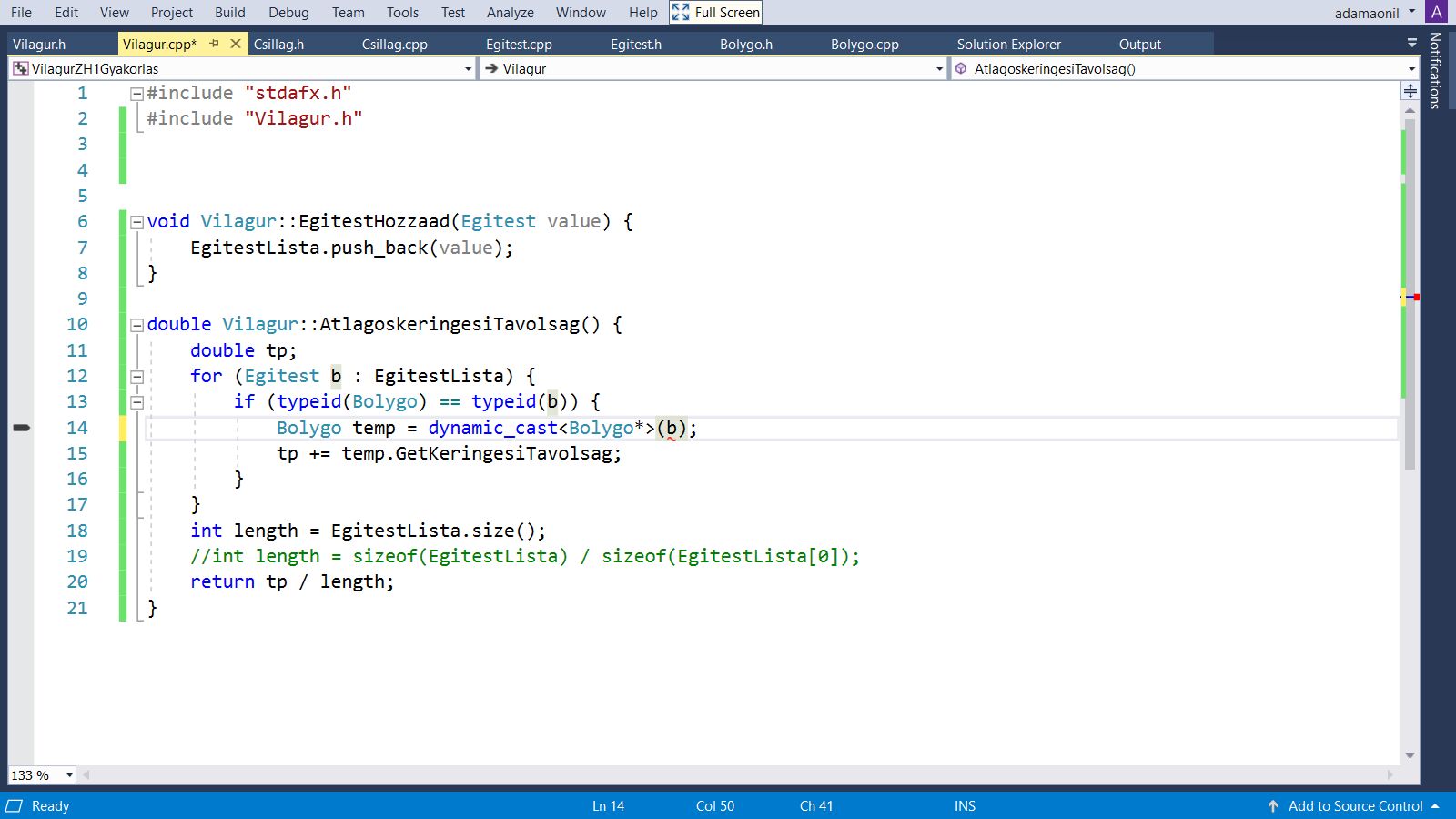Collapse the EgitestHozzaad function on line 6
1456x819 pixels.
pos(136,221)
